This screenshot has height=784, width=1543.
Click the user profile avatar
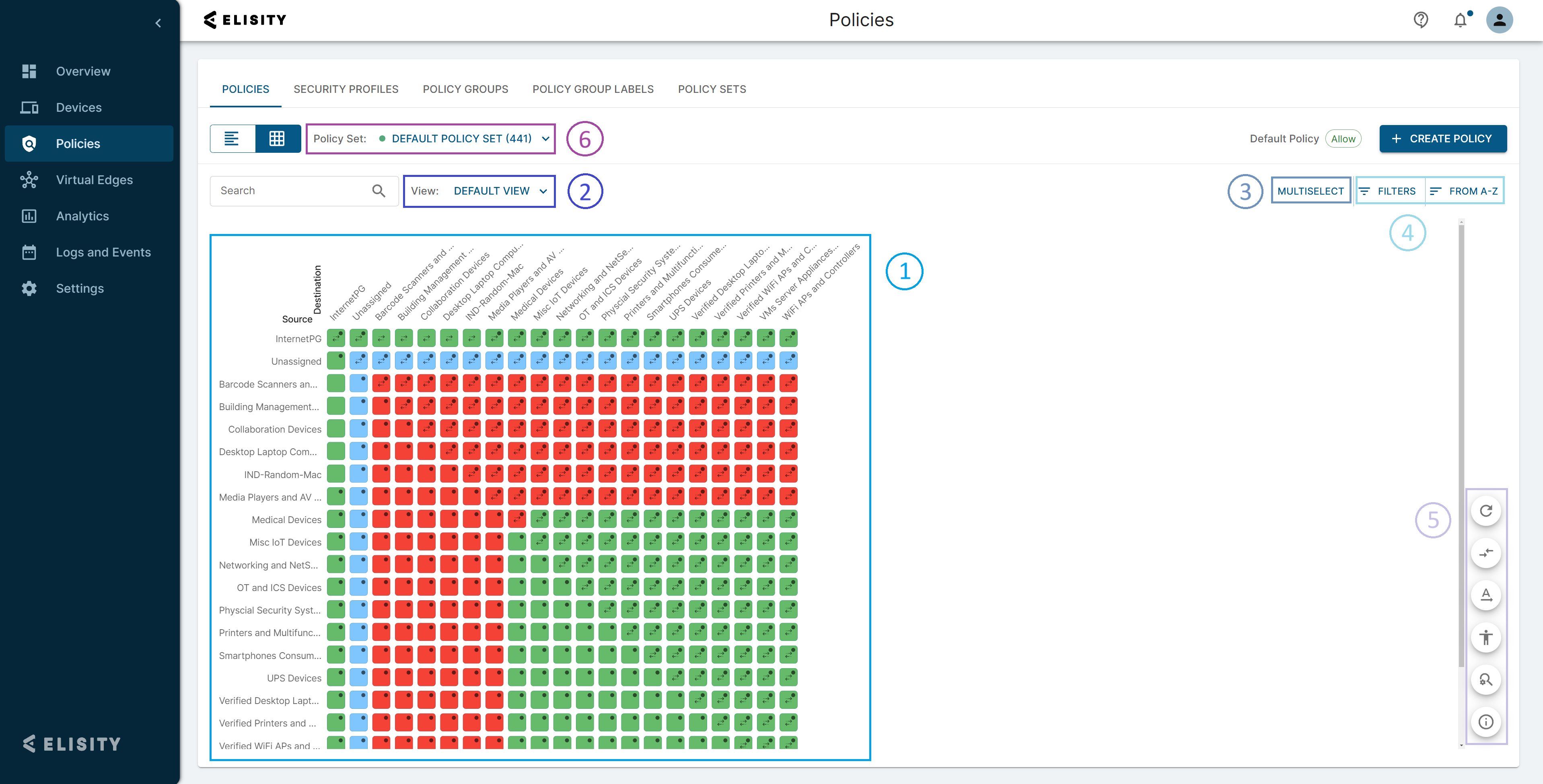click(1499, 20)
